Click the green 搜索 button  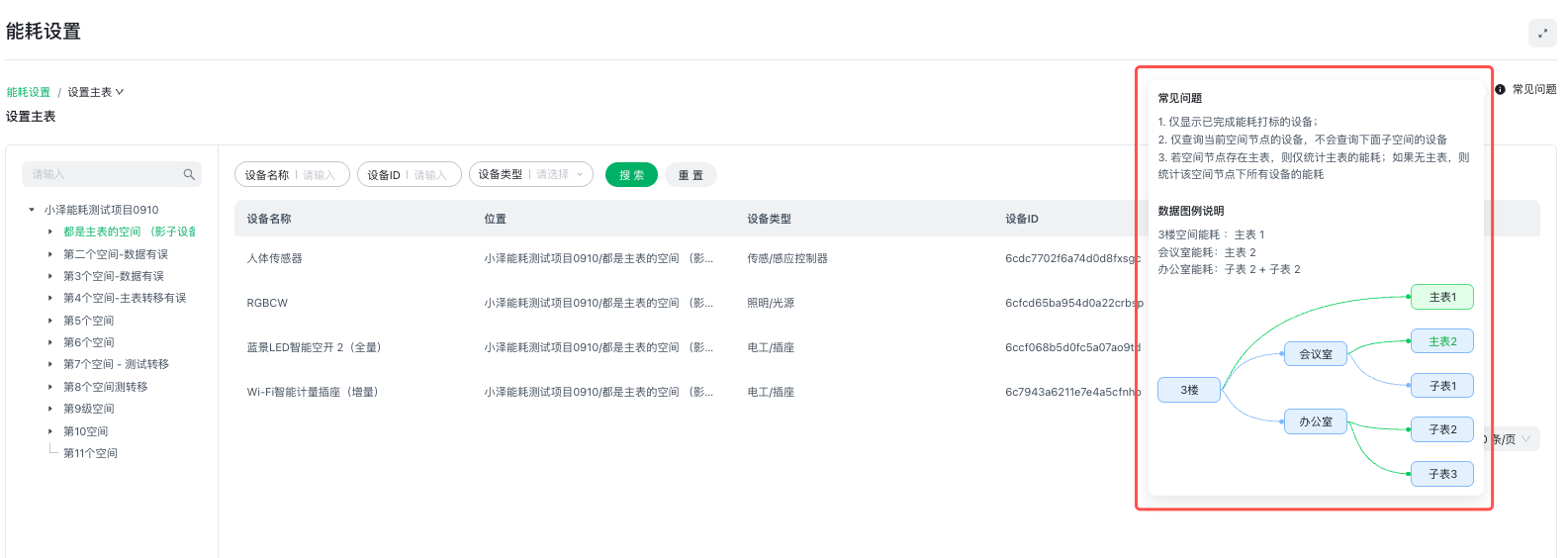631,175
